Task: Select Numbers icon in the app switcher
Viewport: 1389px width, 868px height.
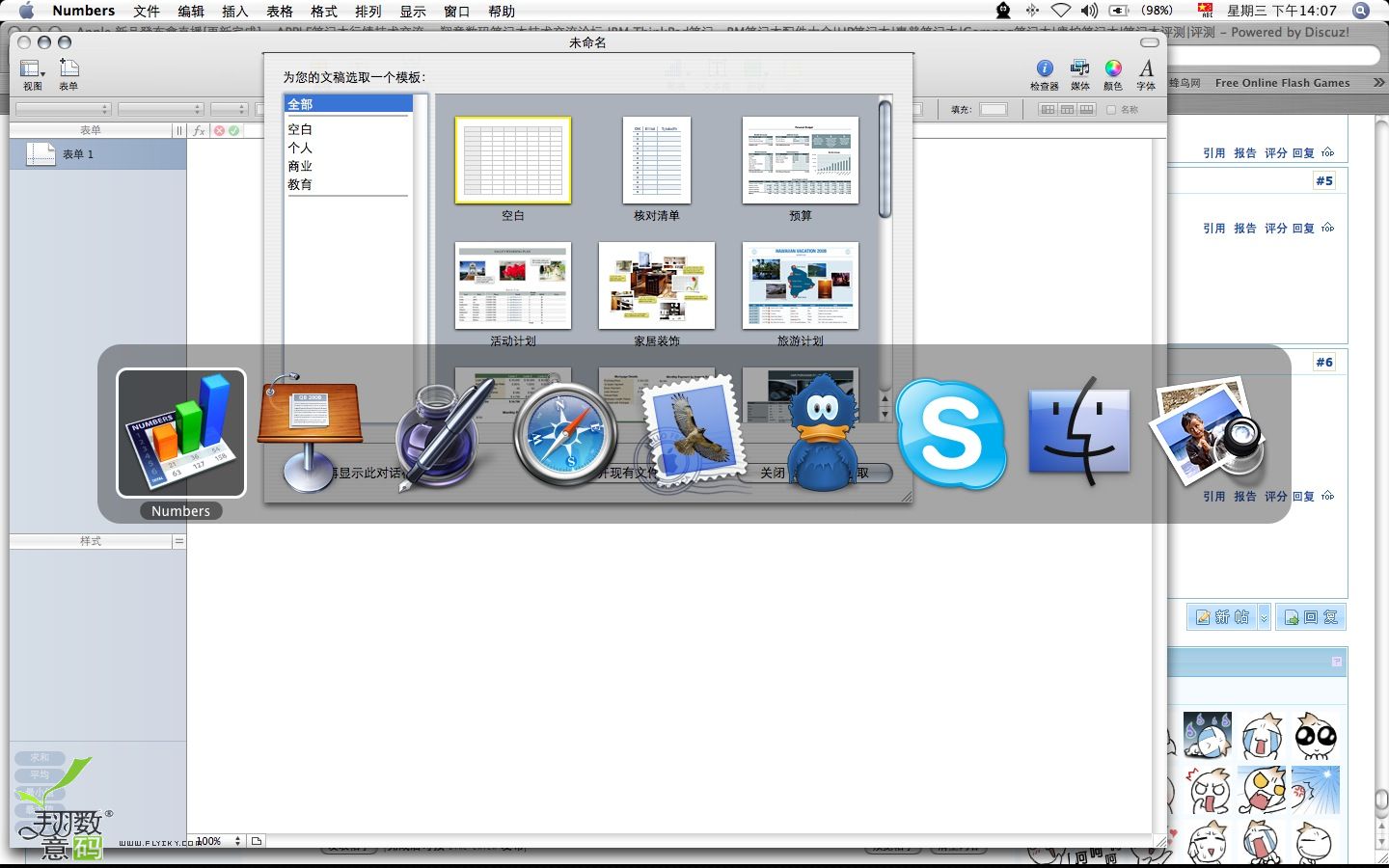Action: [x=181, y=433]
